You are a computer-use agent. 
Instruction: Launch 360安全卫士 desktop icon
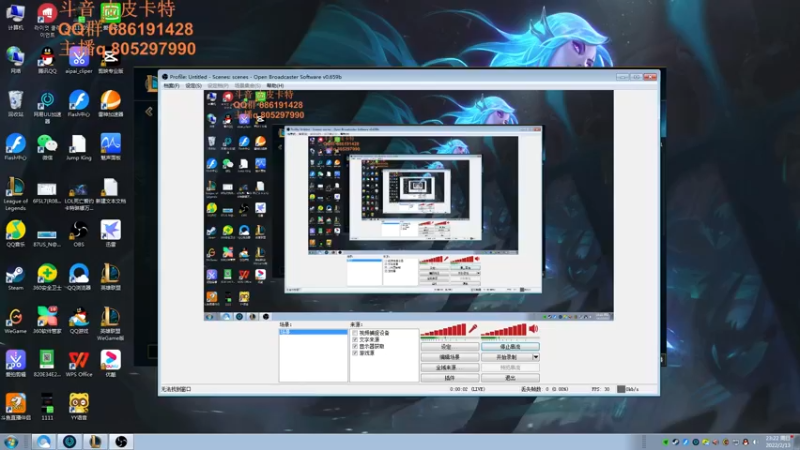[47, 277]
